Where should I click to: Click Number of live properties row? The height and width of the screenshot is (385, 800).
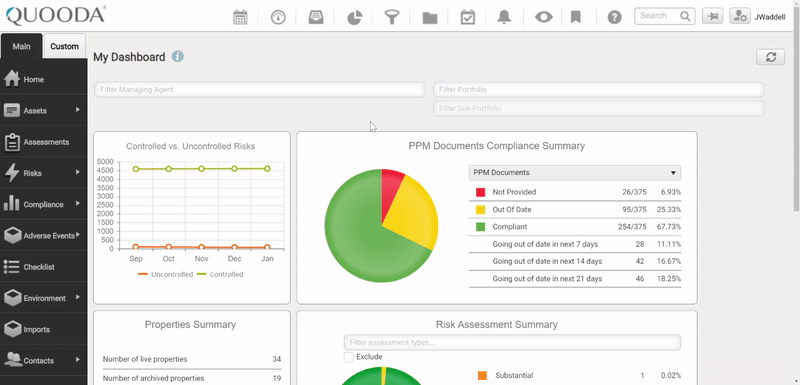tap(192, 360)
